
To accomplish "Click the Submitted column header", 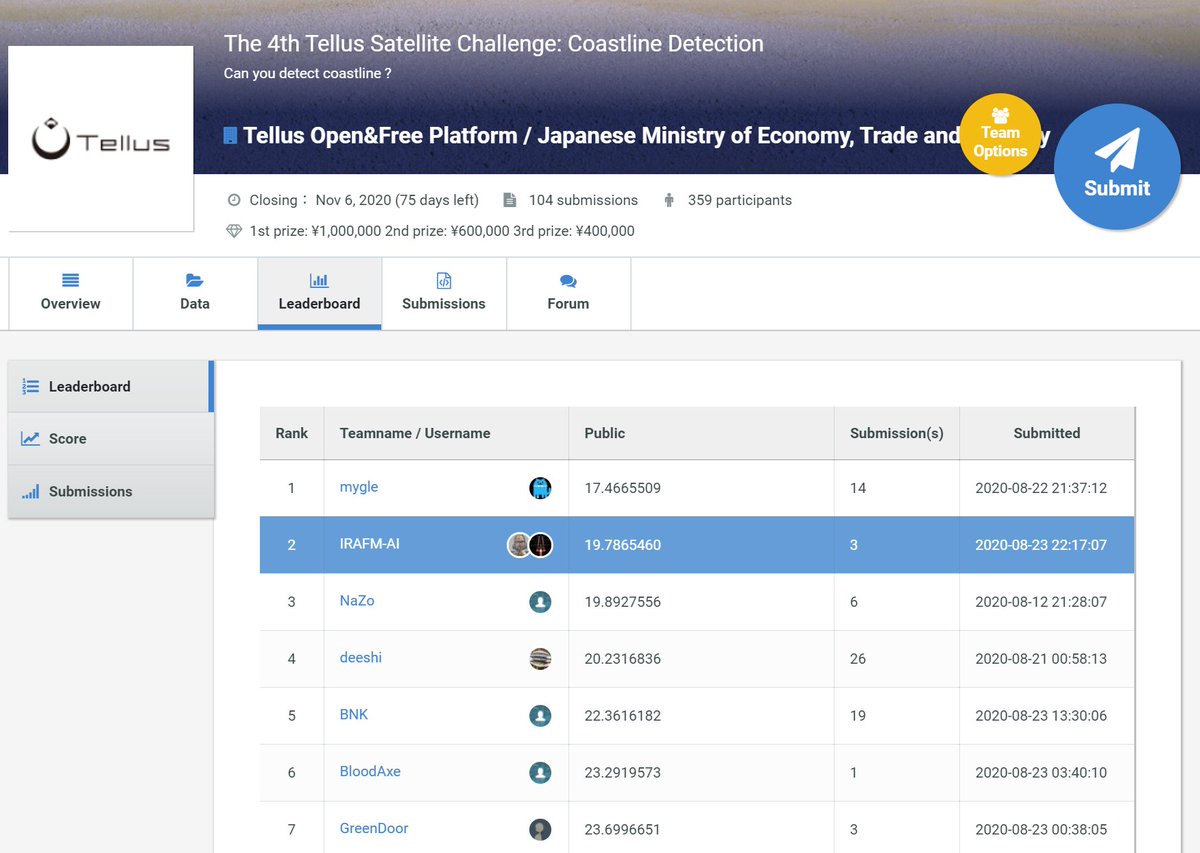I will (x=1047, y=433).
